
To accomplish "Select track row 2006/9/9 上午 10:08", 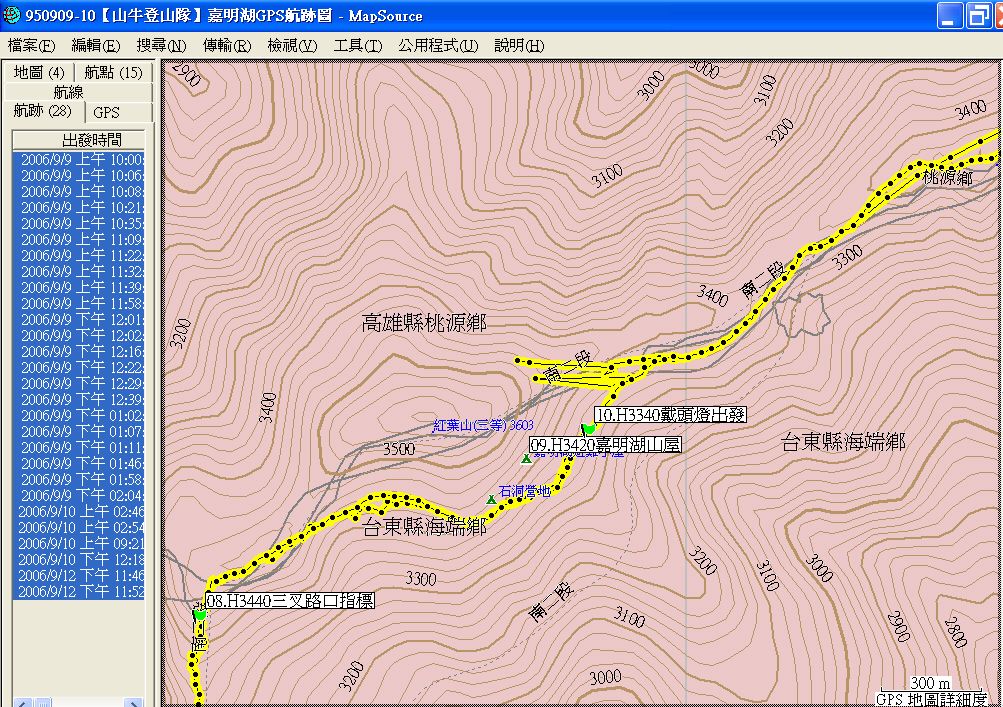I will (x=79, y=191).
